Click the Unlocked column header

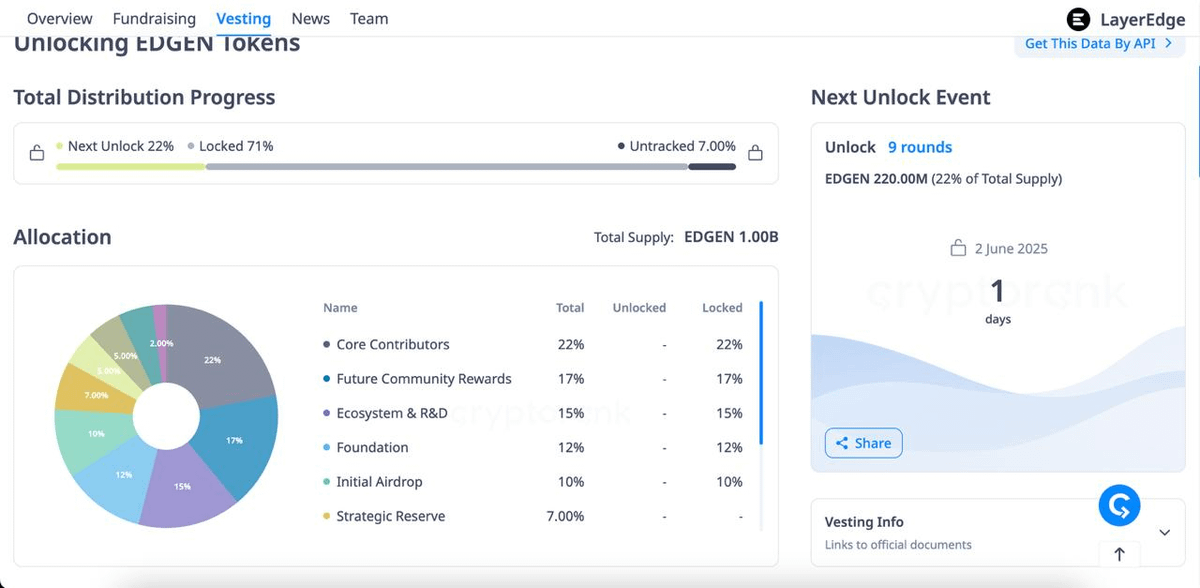click(x=639, y=308)
